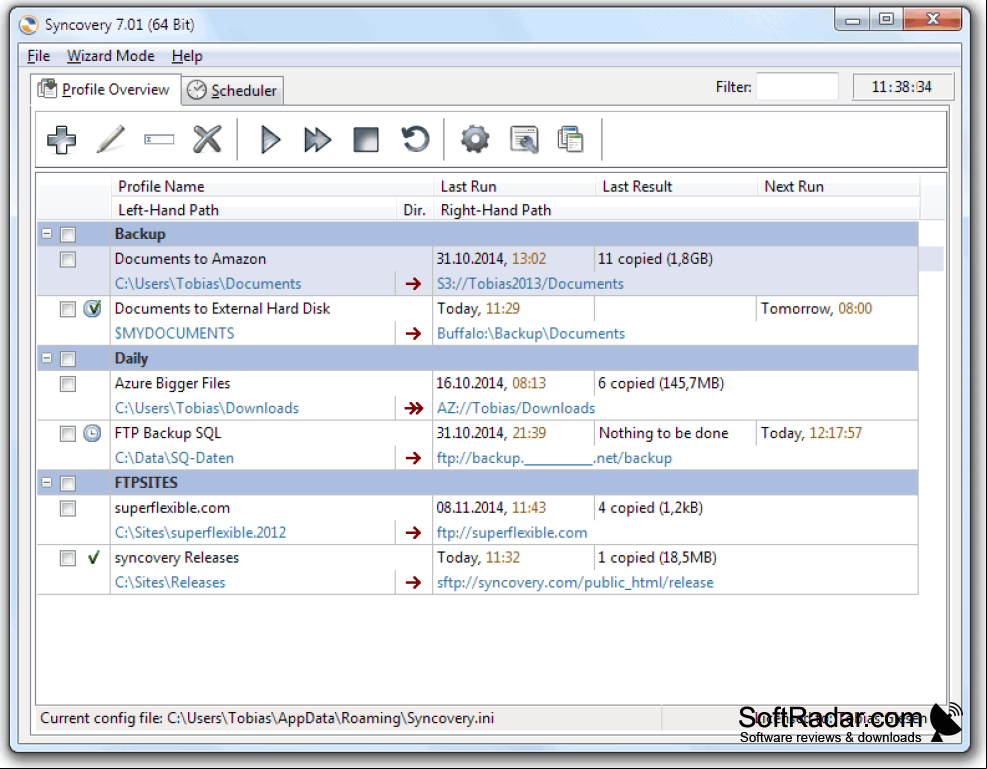Image resolution: width=987 pixels, height=769 pixels.
Task: Click the current config file status bar text
Action: tap(267, 718)
